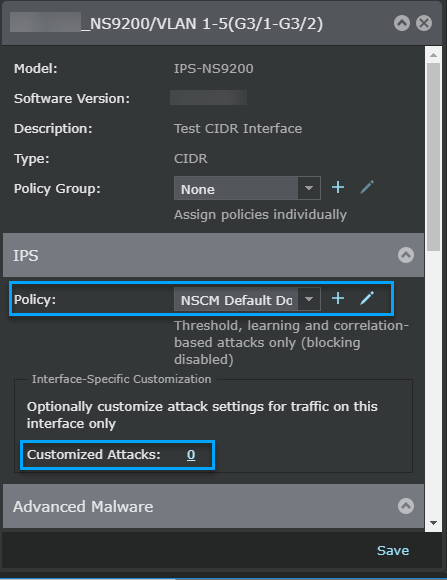447x580 pixels.
Task: Click the scrollbar down arrow
Action: [x=433, y=523]
